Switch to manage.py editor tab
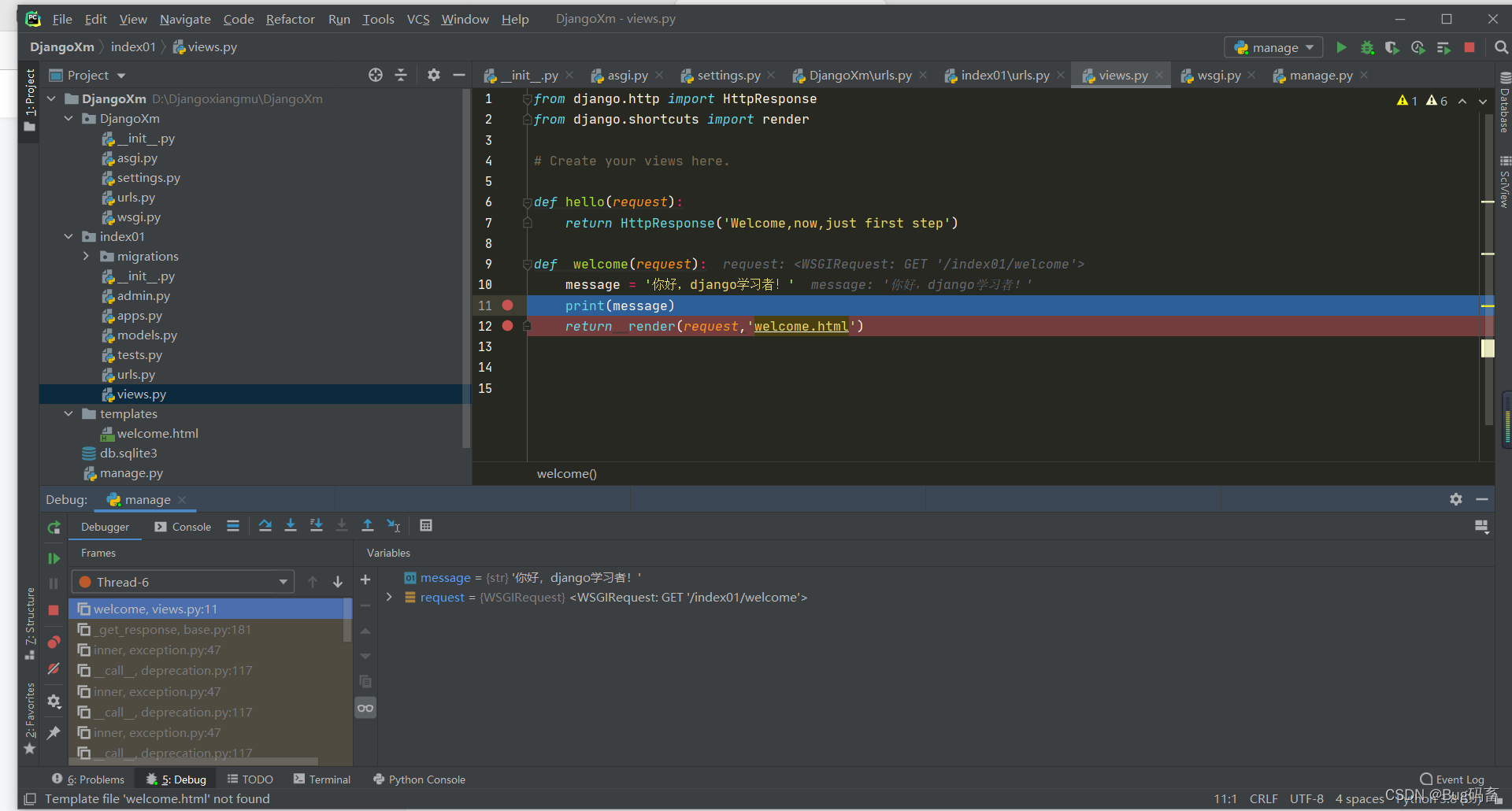This screenshot has height=811, width=1512. (1321, 75)
